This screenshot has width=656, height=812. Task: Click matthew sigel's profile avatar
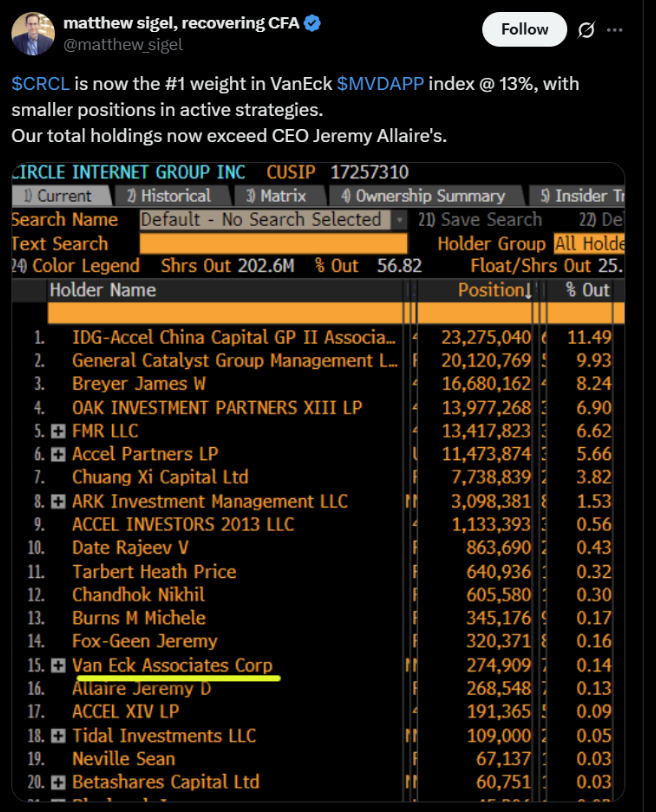click(33, 32)
